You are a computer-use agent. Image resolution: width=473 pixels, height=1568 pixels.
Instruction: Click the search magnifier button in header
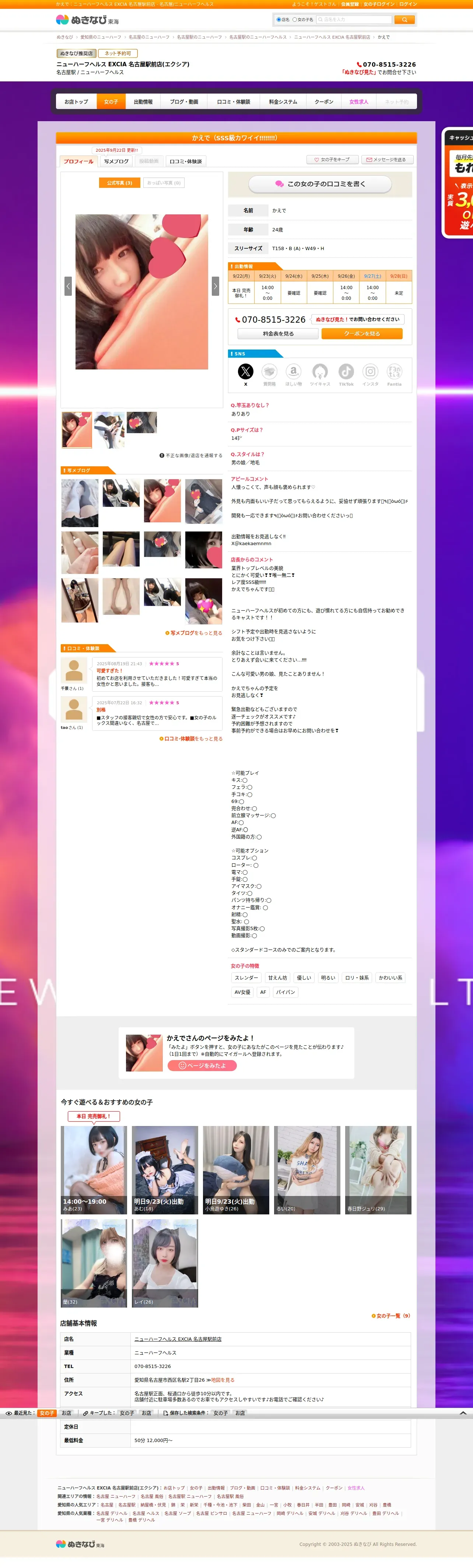404,20
